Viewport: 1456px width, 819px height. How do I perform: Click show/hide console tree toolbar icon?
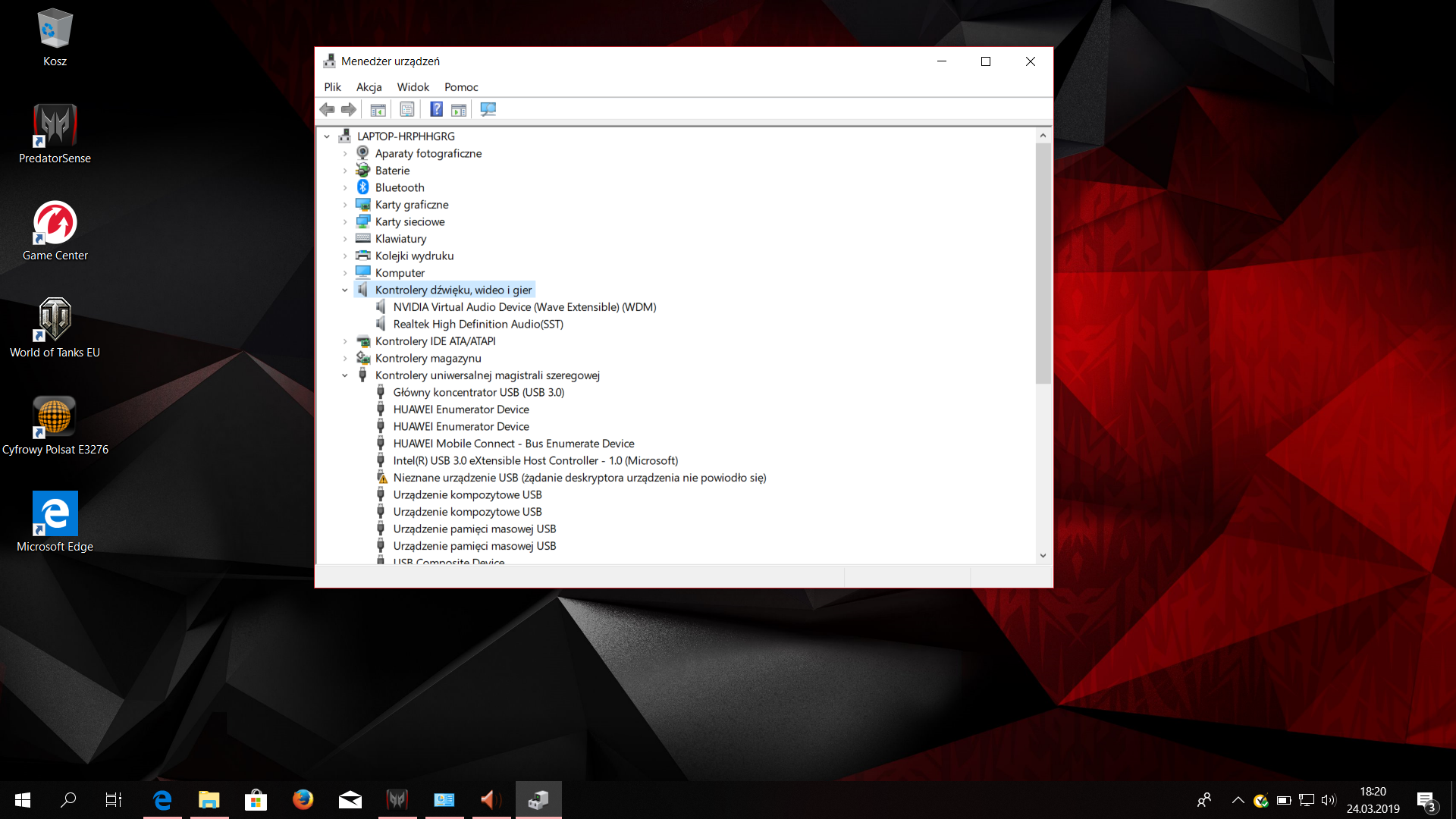378,110
